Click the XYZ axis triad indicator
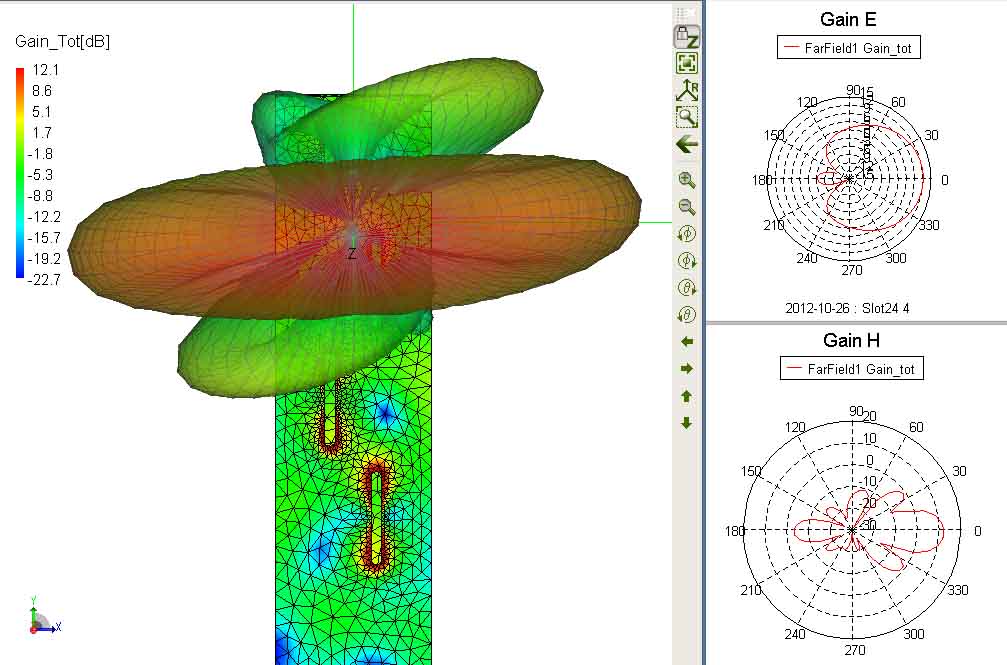The width and height of the screenshot is (1007, 665). (x=44, y=617)
